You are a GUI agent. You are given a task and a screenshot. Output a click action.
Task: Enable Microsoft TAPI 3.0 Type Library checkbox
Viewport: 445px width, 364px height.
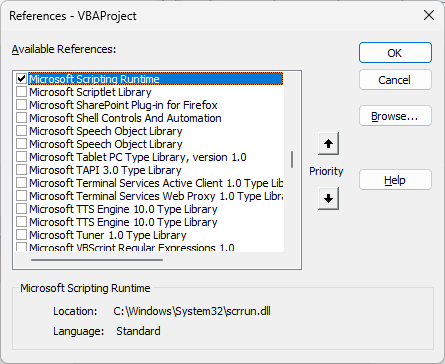click(x=21, y=170)
